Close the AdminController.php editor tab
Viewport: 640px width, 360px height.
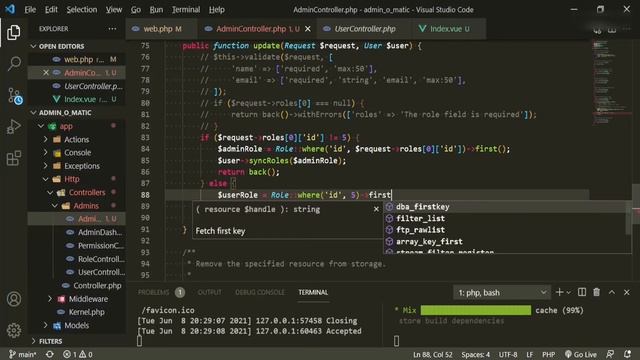(308, 29)
